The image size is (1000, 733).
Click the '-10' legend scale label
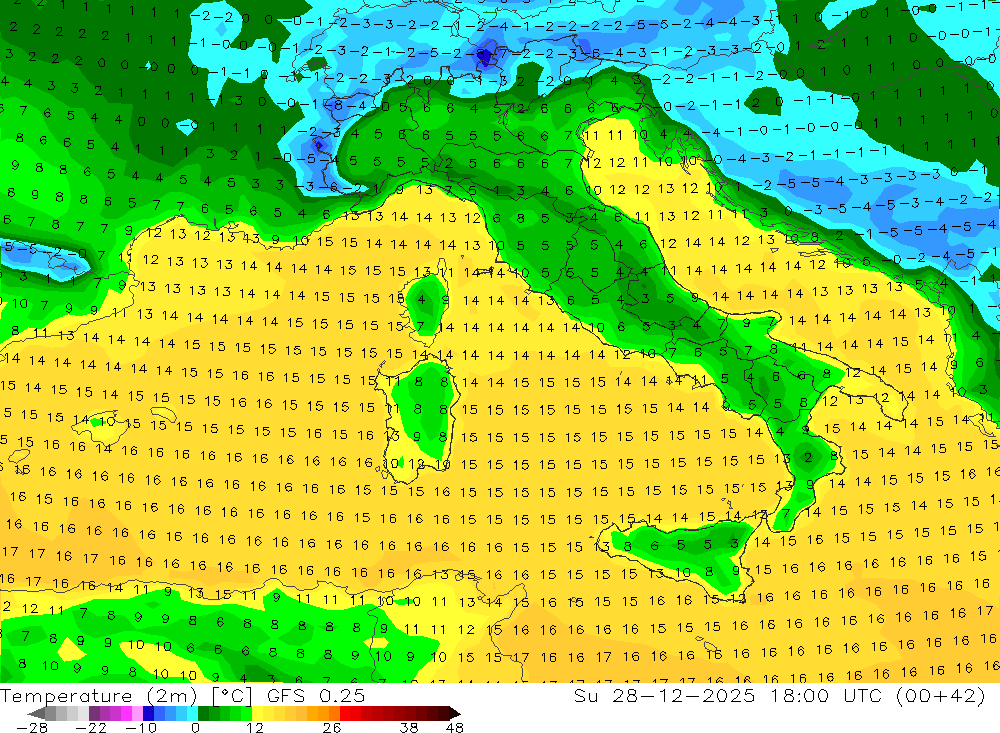pyautogui.click(x=141, y=728)
